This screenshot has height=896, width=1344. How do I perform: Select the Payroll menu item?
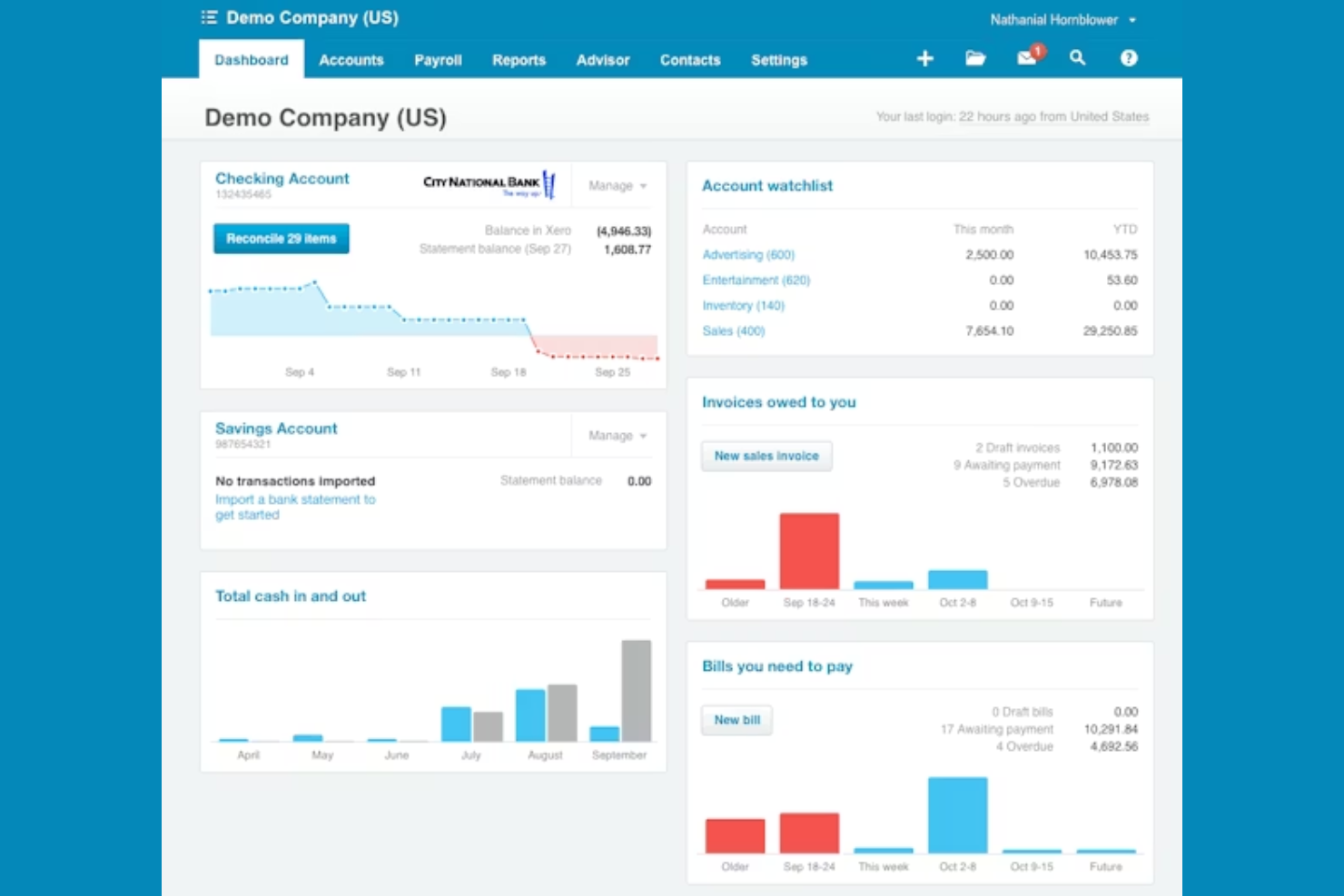click(438, 60)
